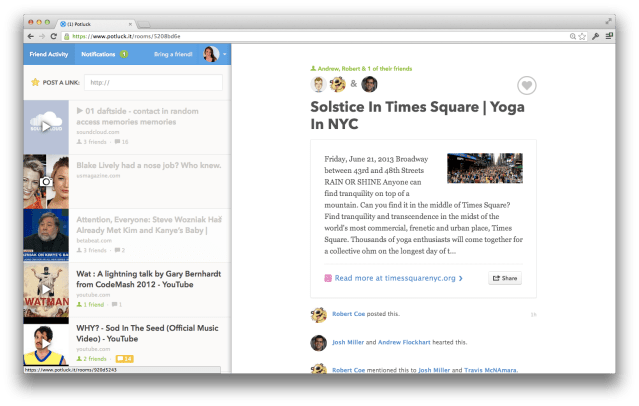Image resolution: width=639 pixels, height=406 pixels.
Task: Click the star icon beside POST A LINK
Action: pyautogui.click(x=35, y=82)
